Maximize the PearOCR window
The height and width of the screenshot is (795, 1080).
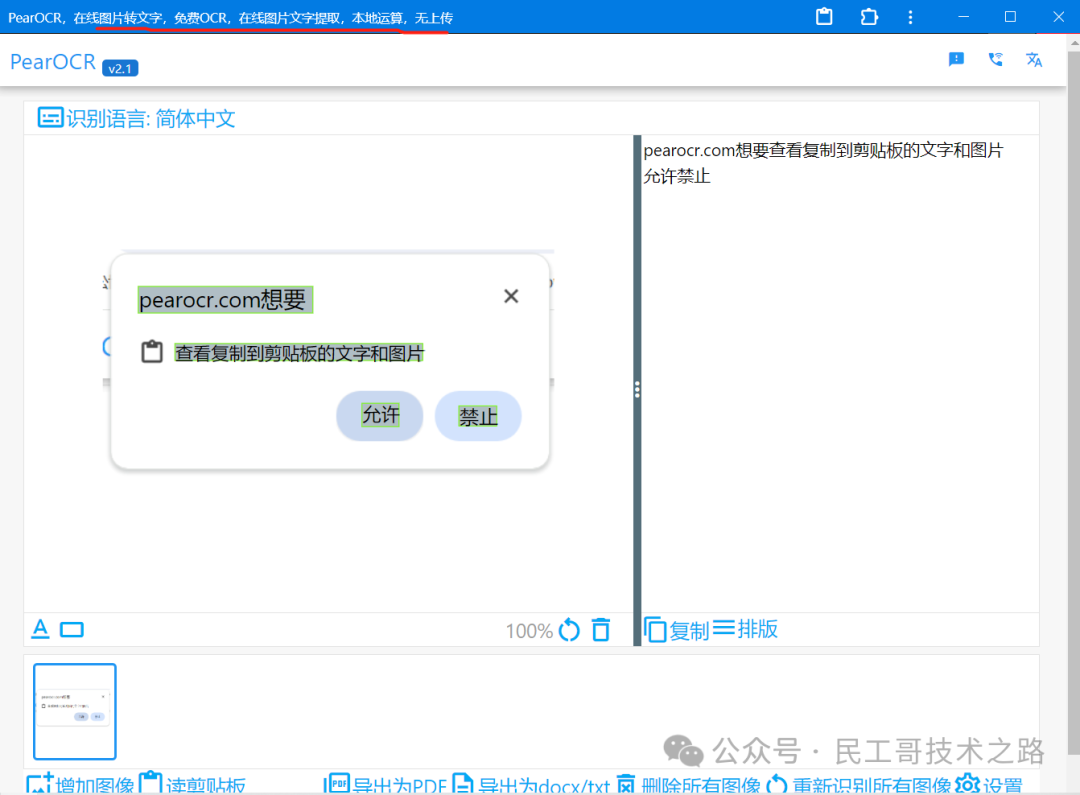click(x=1010, y=17)
